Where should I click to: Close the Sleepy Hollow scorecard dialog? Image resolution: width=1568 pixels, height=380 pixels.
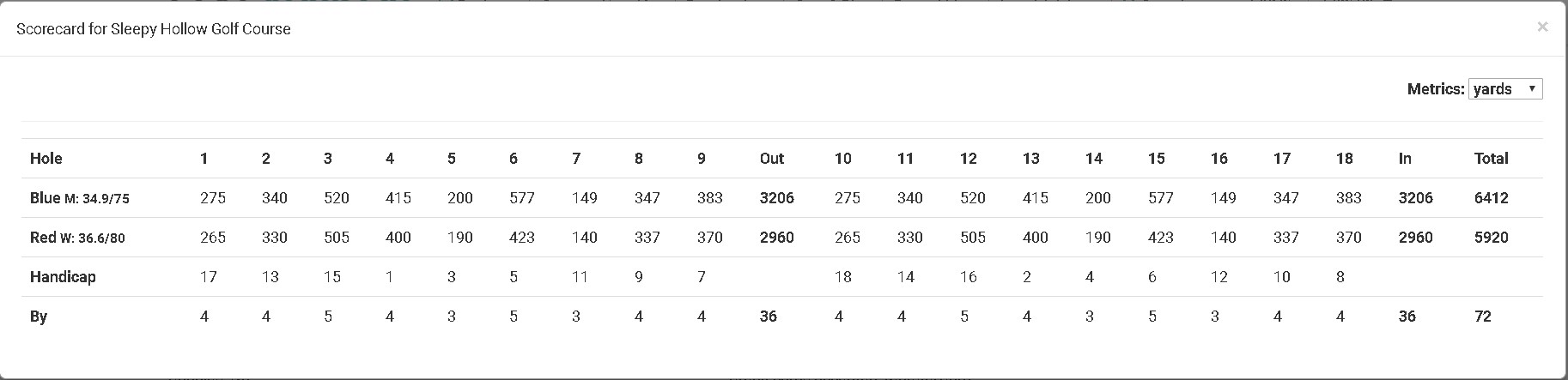pyautogui.click(x=1542, y=27)
